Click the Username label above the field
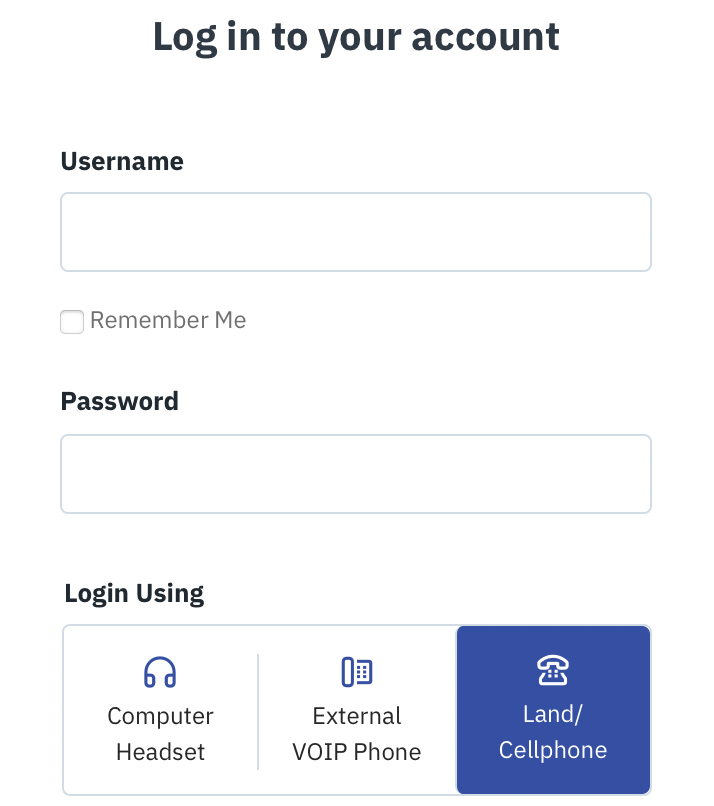 122,160
